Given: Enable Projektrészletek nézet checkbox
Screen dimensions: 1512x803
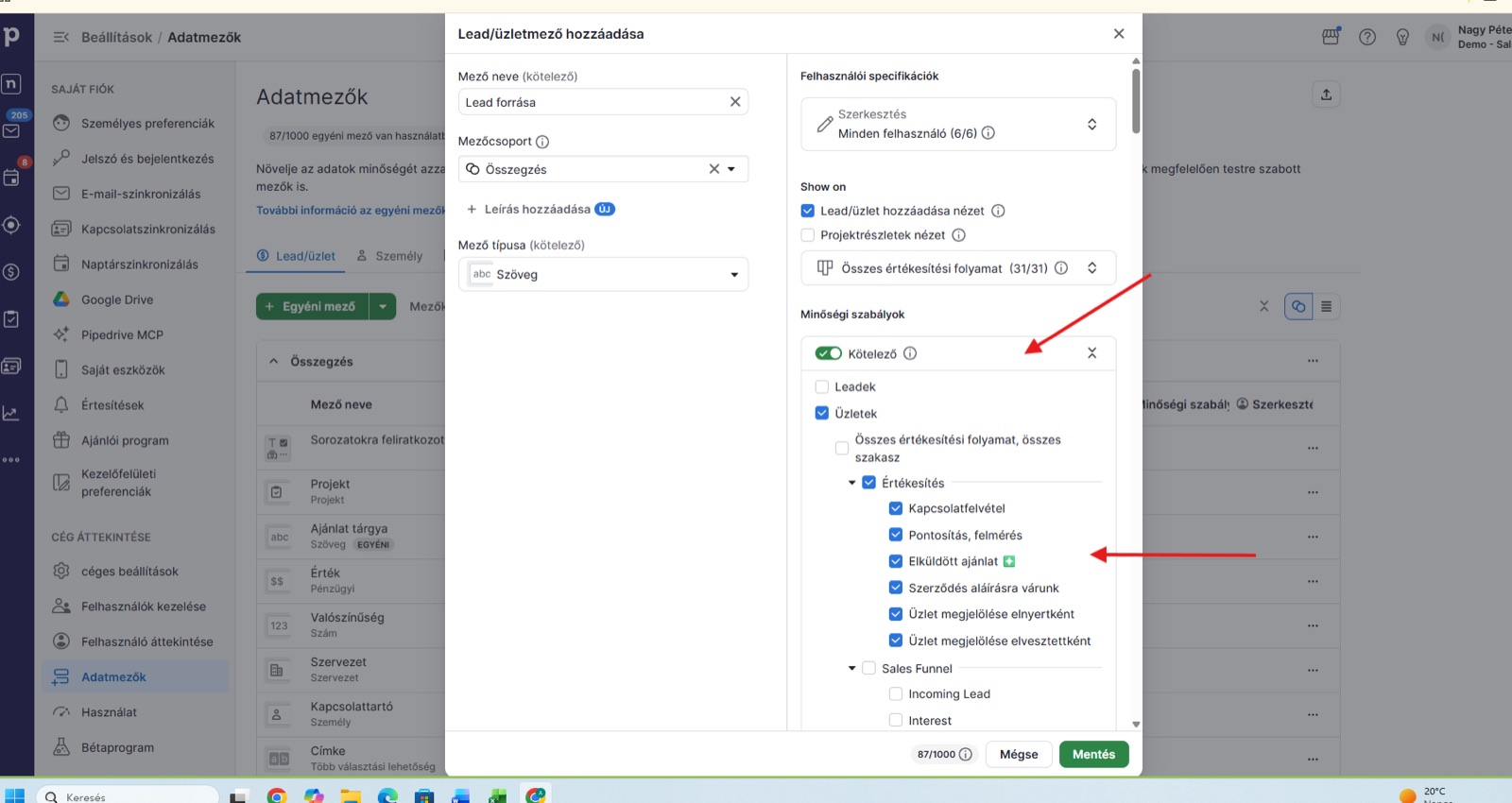Looking at the screenshot, I should [x=808, y=235].
